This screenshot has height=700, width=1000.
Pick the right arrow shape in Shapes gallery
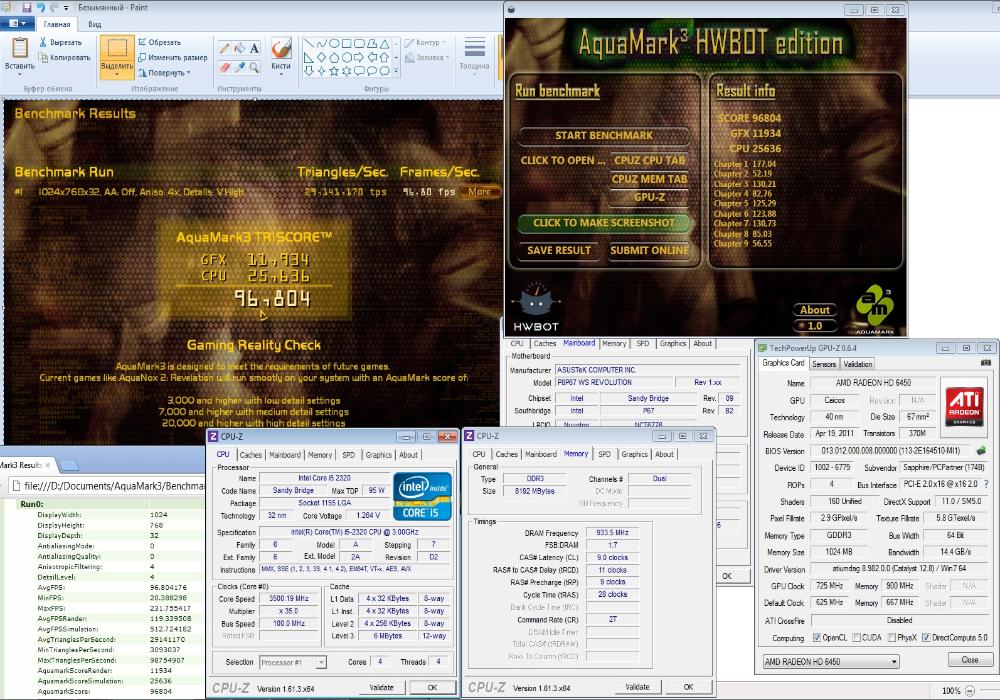[359, 57]
